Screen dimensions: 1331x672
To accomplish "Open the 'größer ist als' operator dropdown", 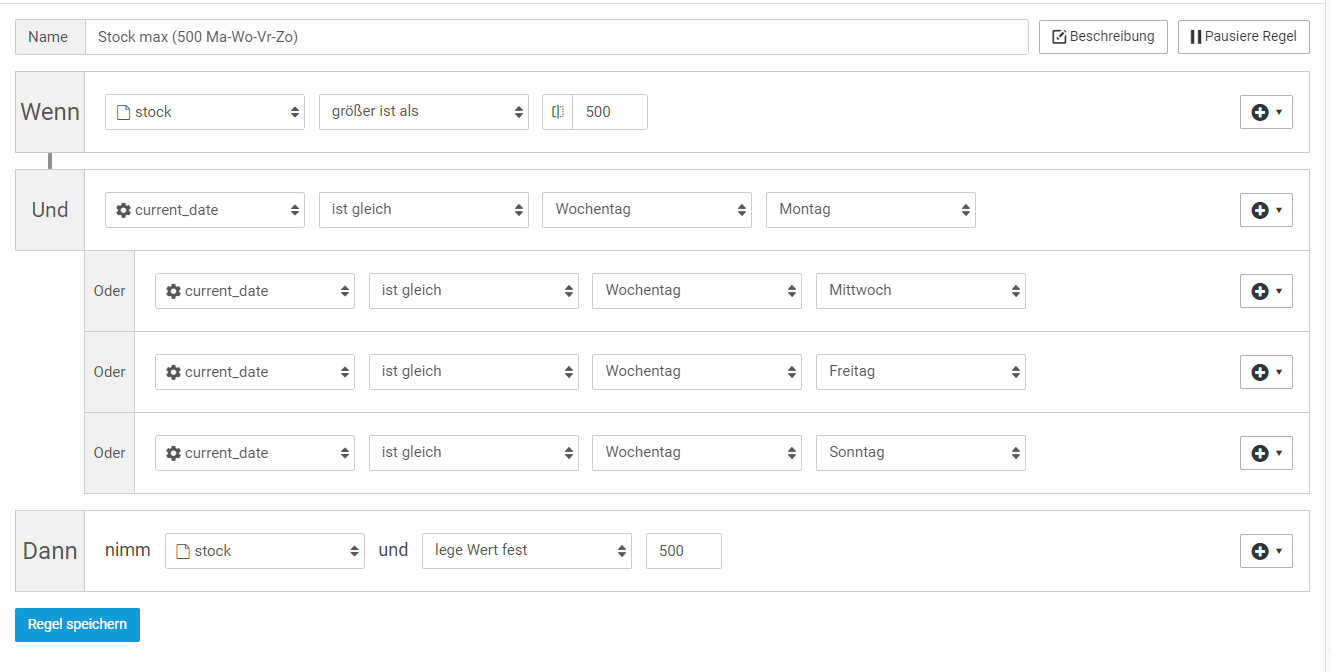I will [x=424, y=112].
